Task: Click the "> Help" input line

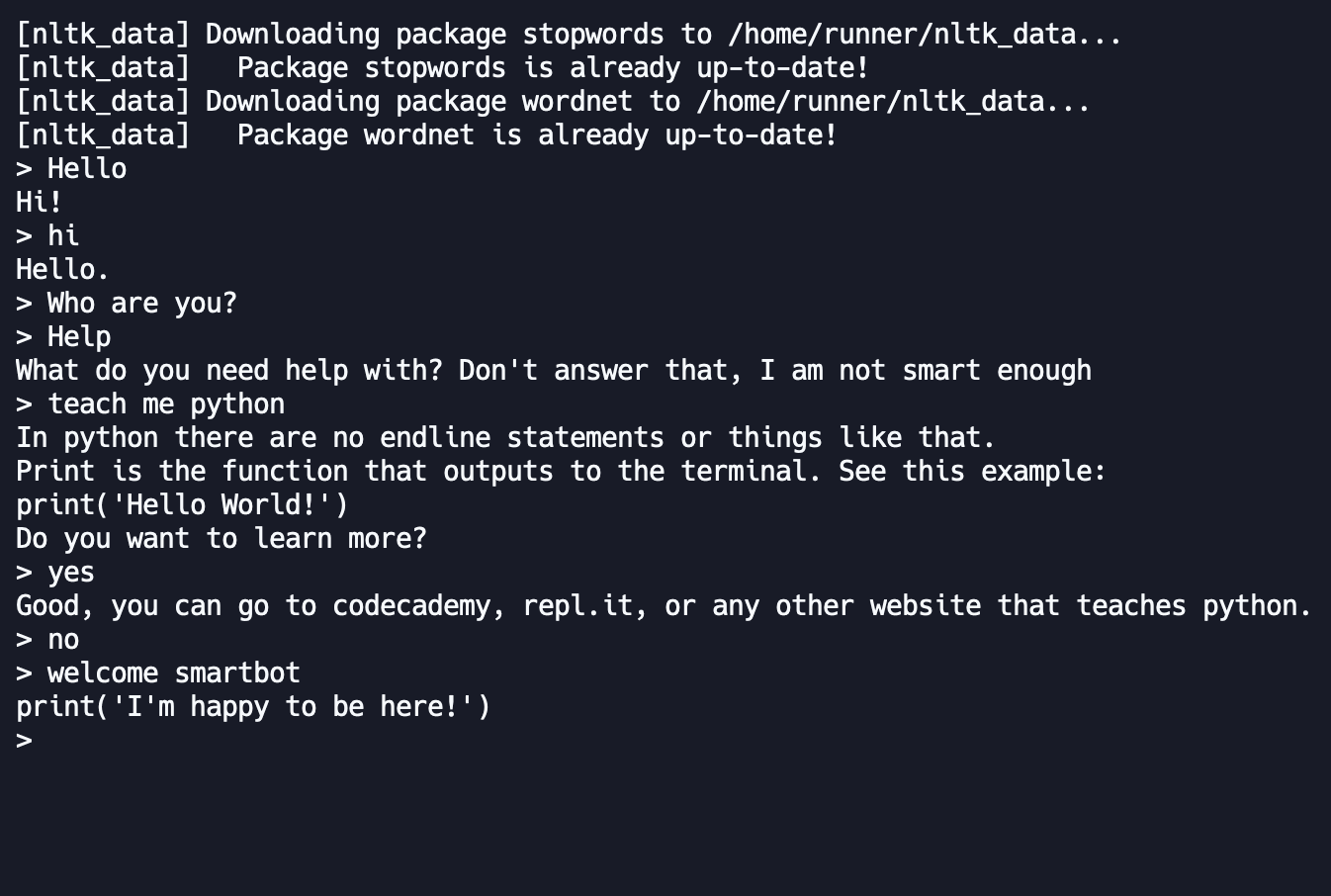Action: click(63, 337)
